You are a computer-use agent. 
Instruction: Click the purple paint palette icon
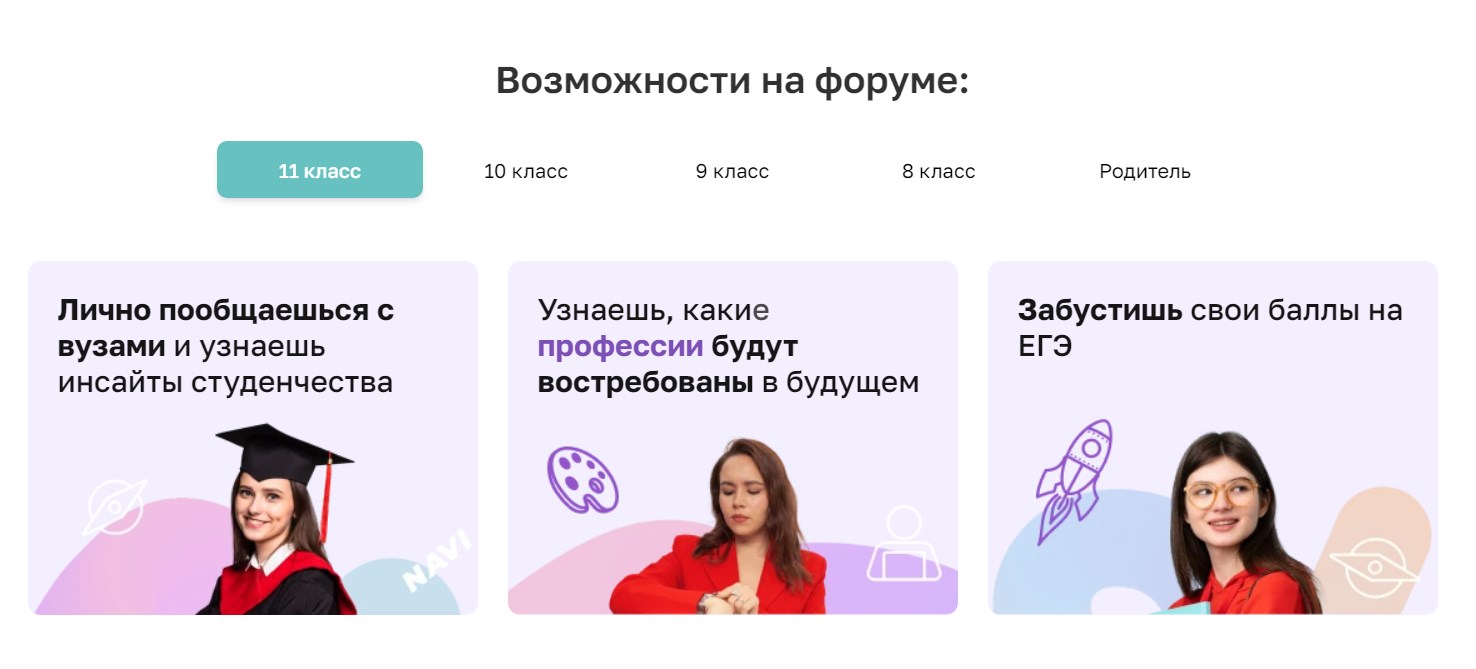pyautogui.click(x=583, y=480)
